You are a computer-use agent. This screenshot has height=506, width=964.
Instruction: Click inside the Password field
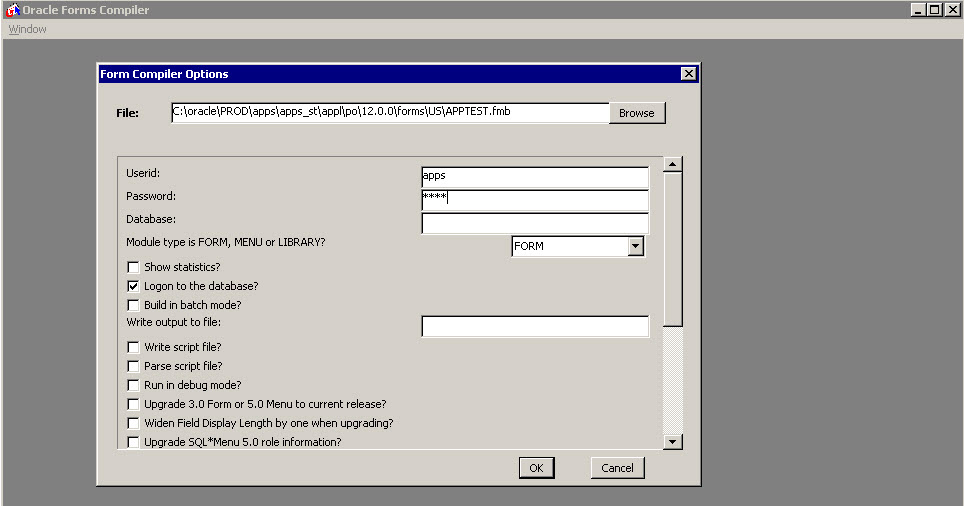coord(535,200)
